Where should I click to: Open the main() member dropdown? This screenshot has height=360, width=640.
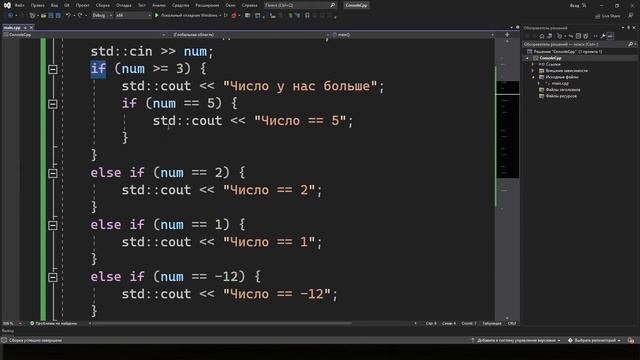tap(412, 35)
